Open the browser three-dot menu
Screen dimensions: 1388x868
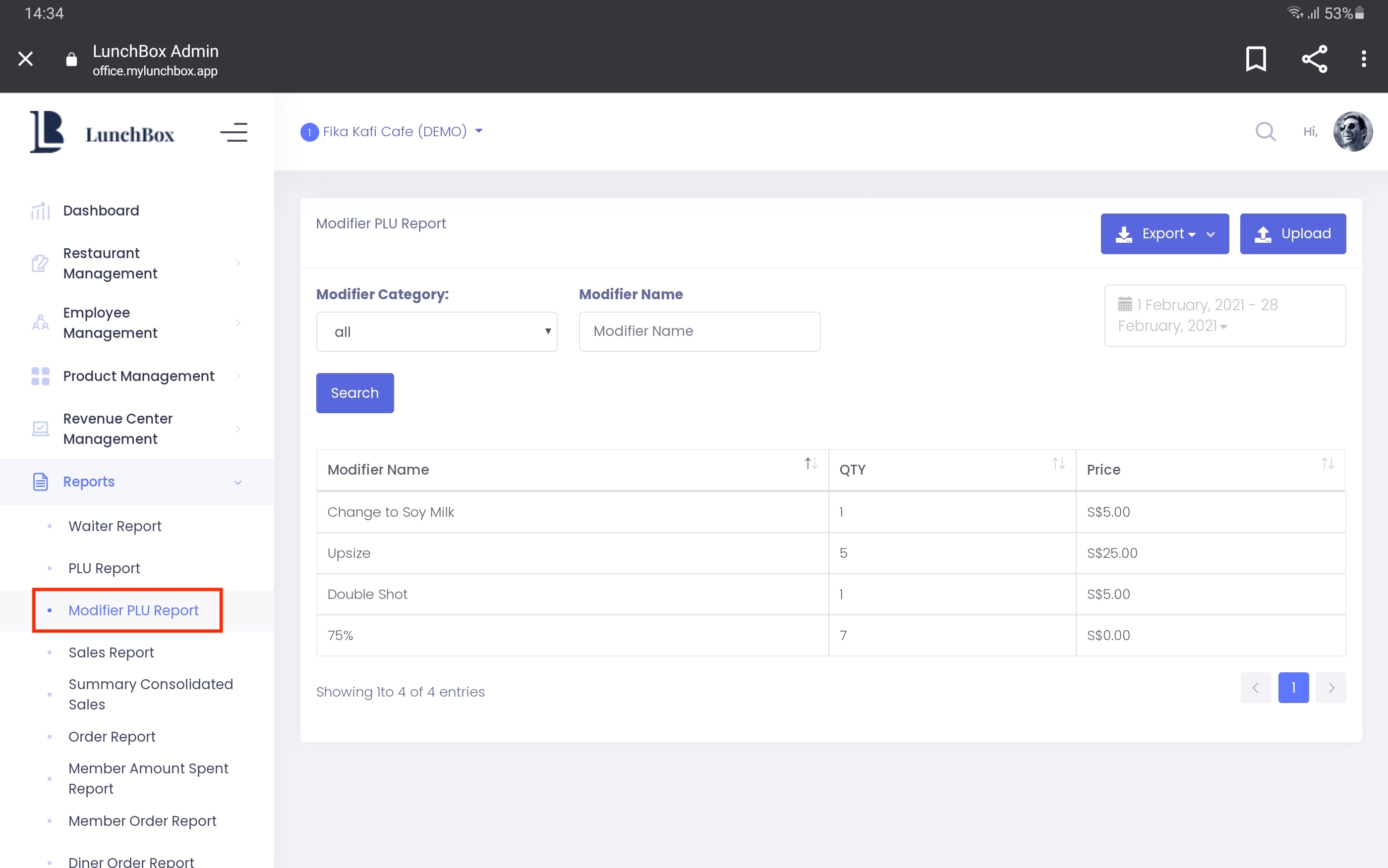[1363, 58]
